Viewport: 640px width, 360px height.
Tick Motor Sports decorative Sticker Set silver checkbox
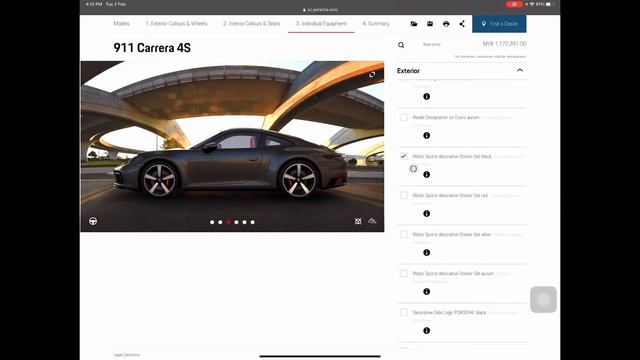click(x=404, y=234)
